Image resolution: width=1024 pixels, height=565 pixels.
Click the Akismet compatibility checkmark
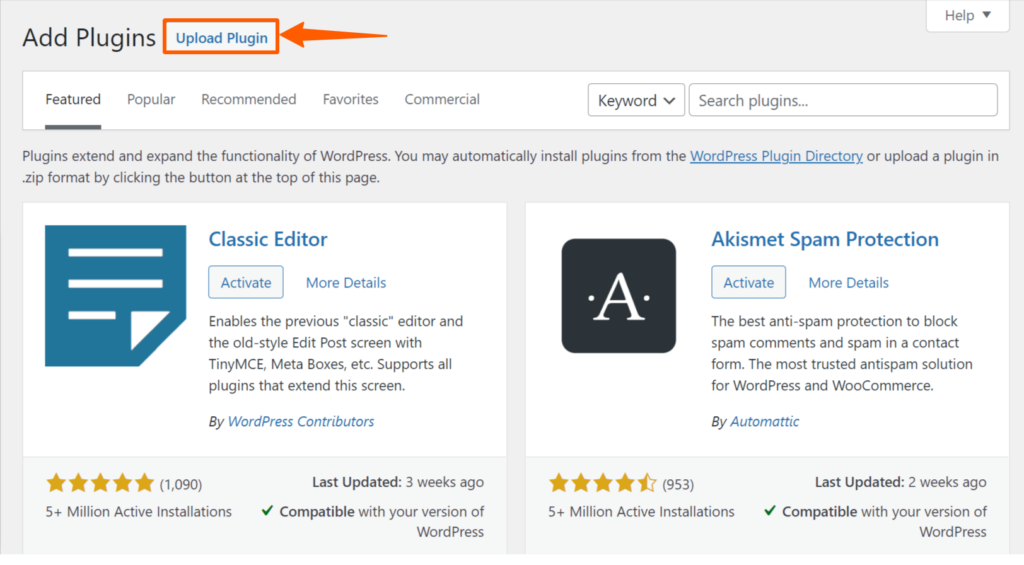pos(770,510)
